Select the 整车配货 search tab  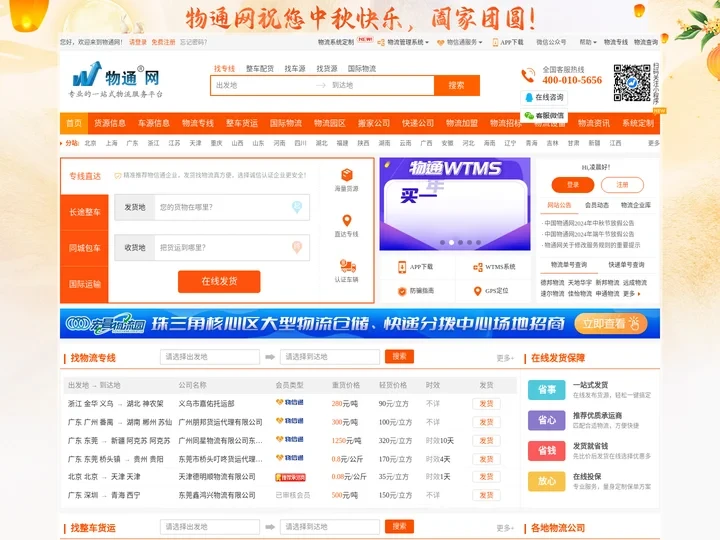[260, 68]
